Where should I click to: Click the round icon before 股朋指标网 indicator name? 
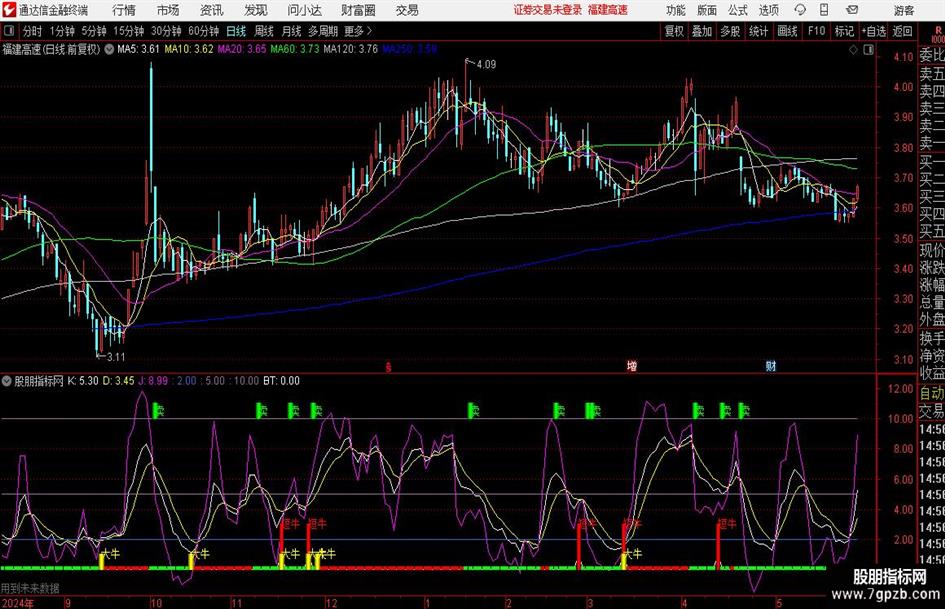(7, 381)
